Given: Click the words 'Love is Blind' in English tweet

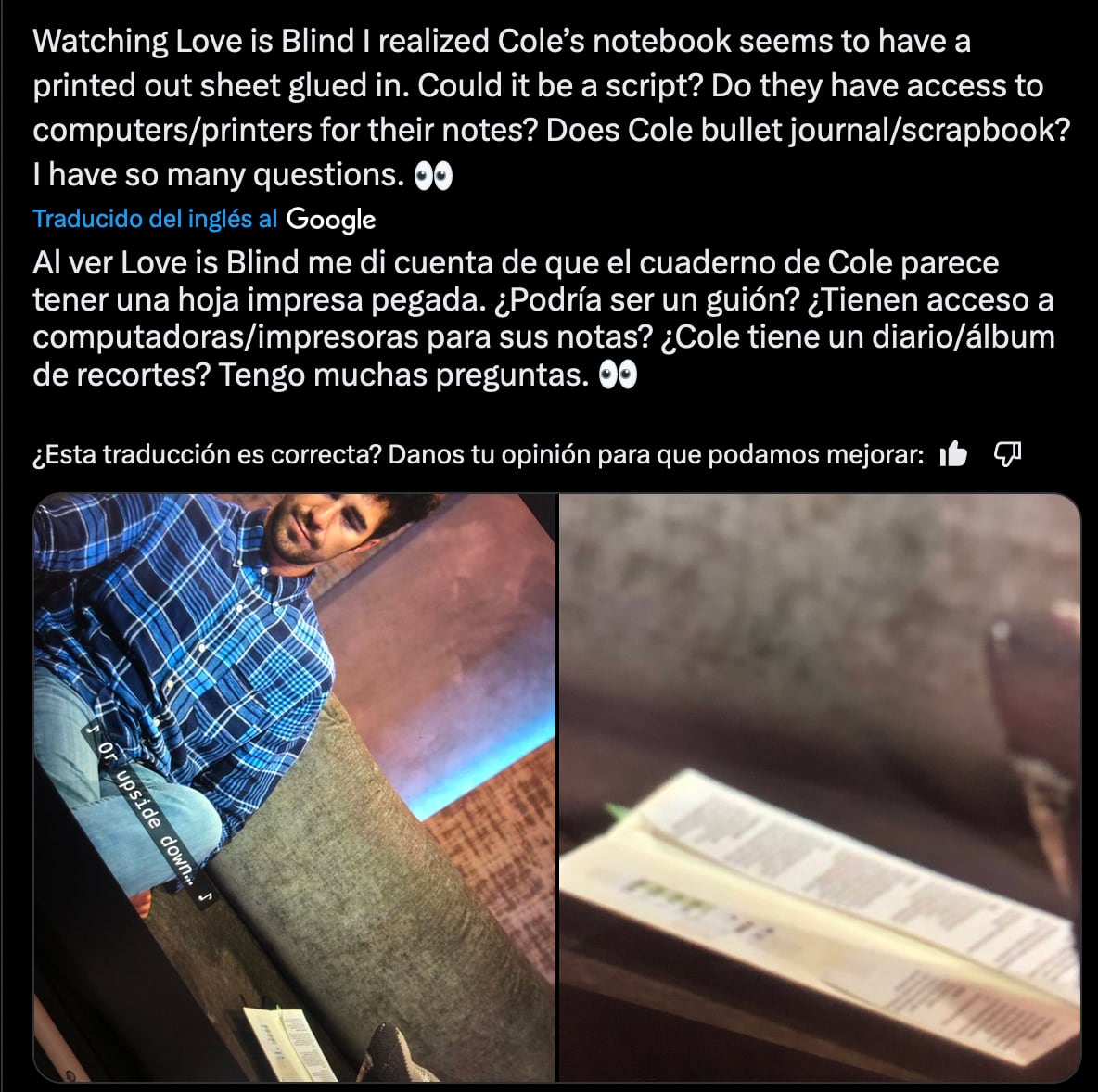Looking at the screenshot, I should coord(264,42).
